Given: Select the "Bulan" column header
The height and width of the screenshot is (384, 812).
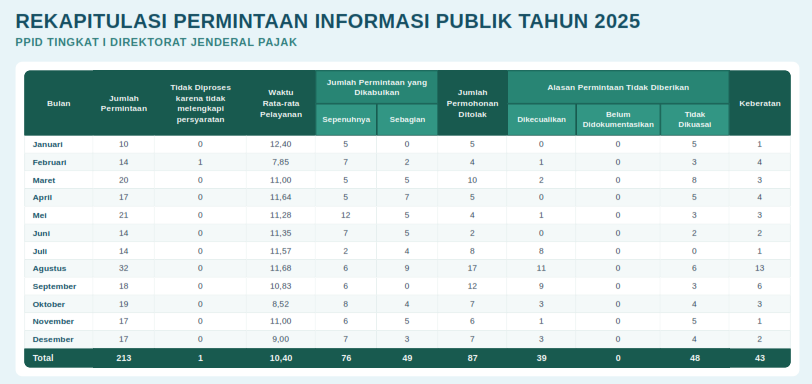Looking at the screenshot, I should [59, 103].
